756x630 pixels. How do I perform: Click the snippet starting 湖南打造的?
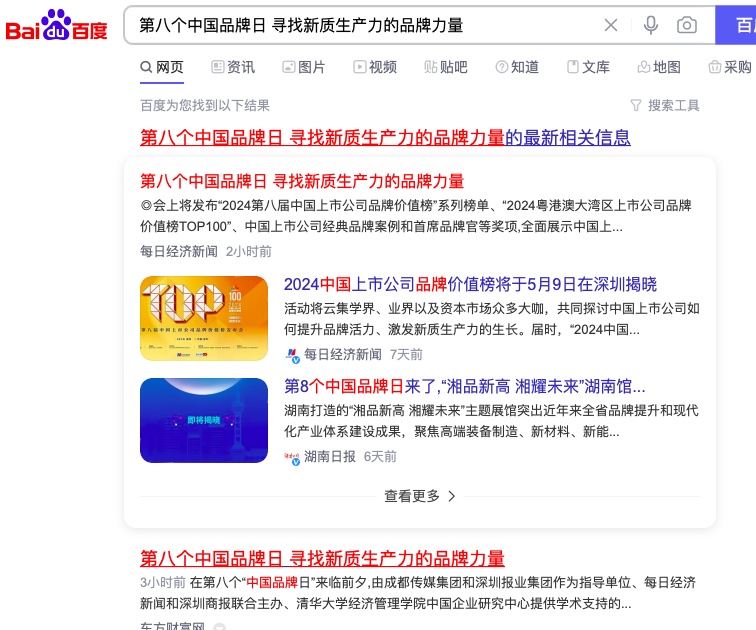491,421
